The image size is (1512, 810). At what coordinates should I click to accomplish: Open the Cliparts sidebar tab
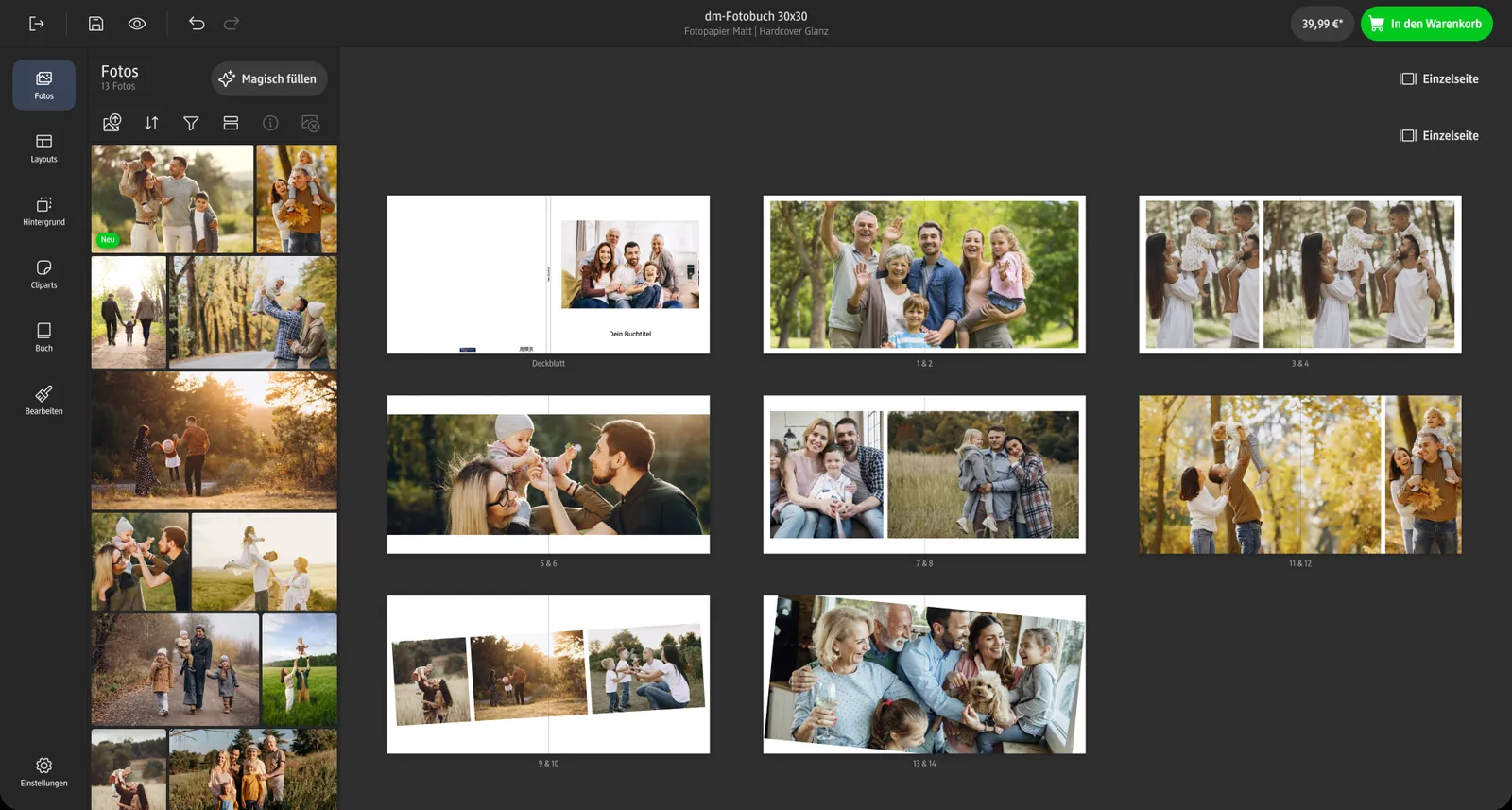click(44, 274)
